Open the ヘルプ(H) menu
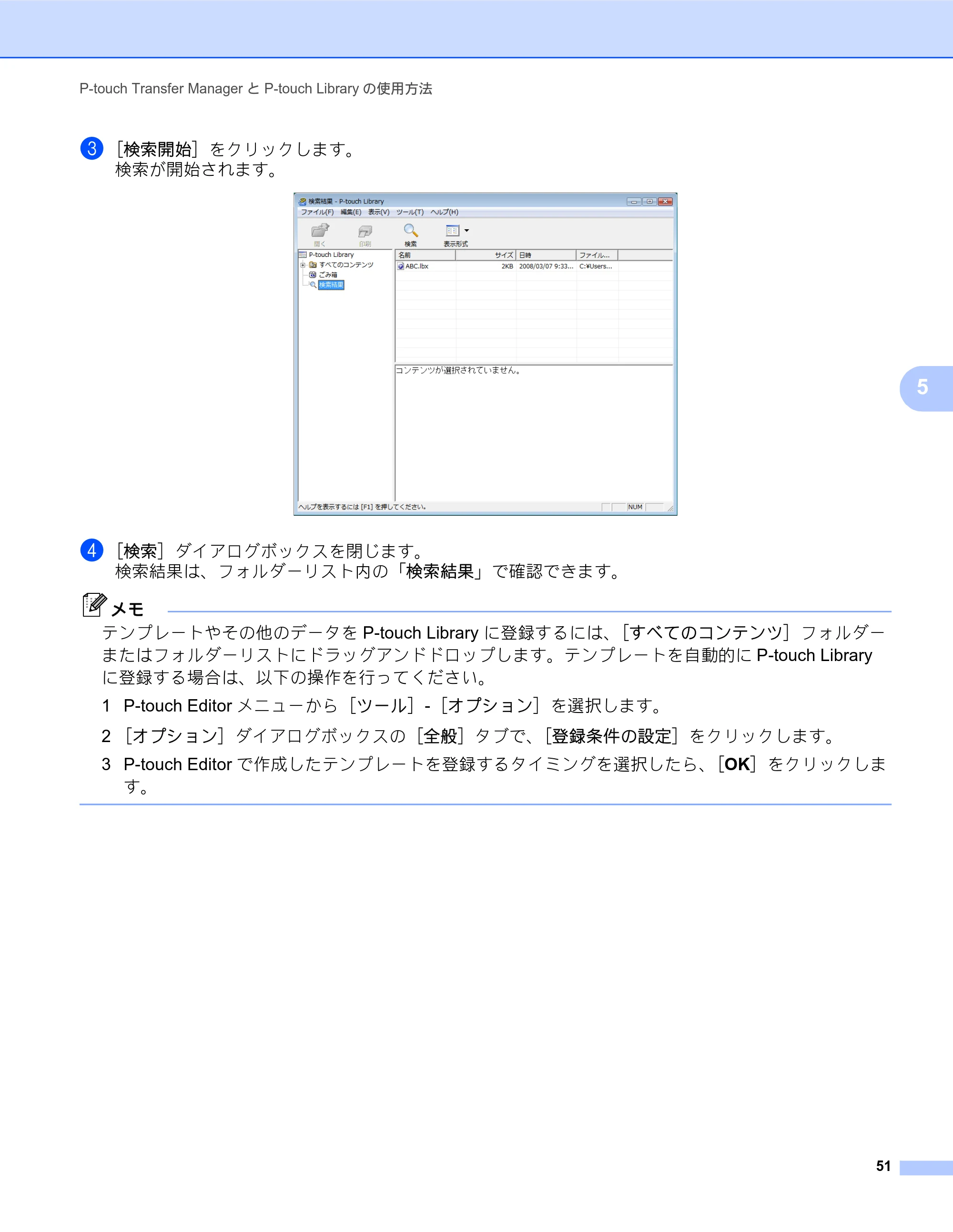The height and width of the screenshot is (1232, 953). (445, 212)
